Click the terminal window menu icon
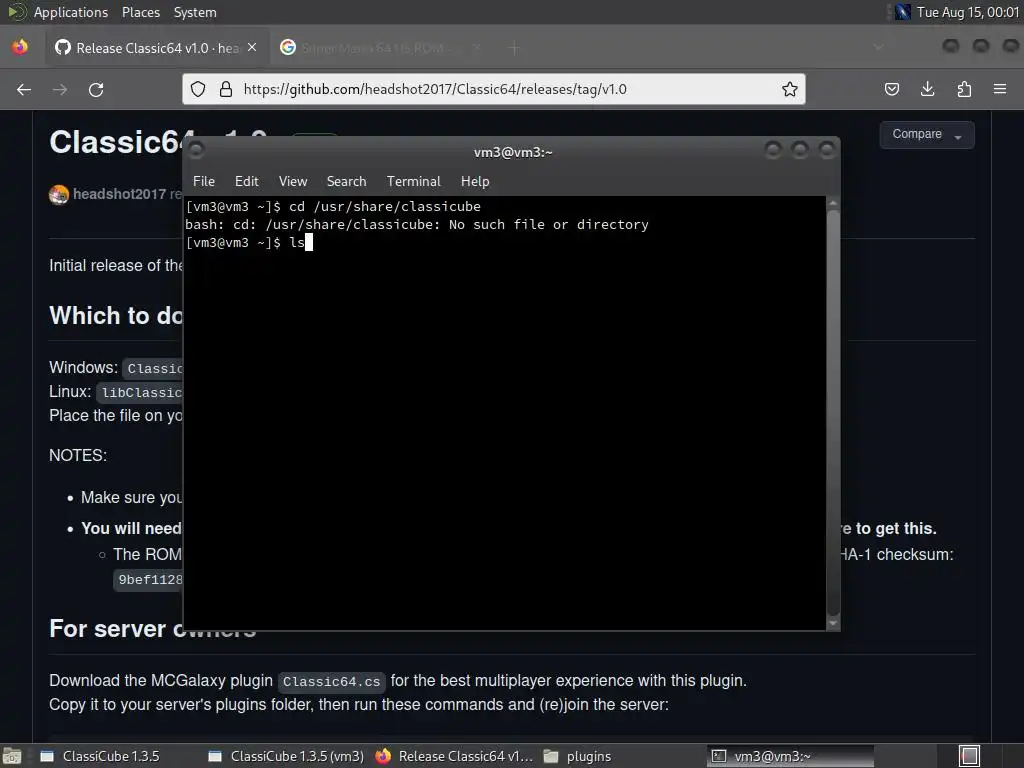This screenshot has height=768, width=1024. pos(196,151)
